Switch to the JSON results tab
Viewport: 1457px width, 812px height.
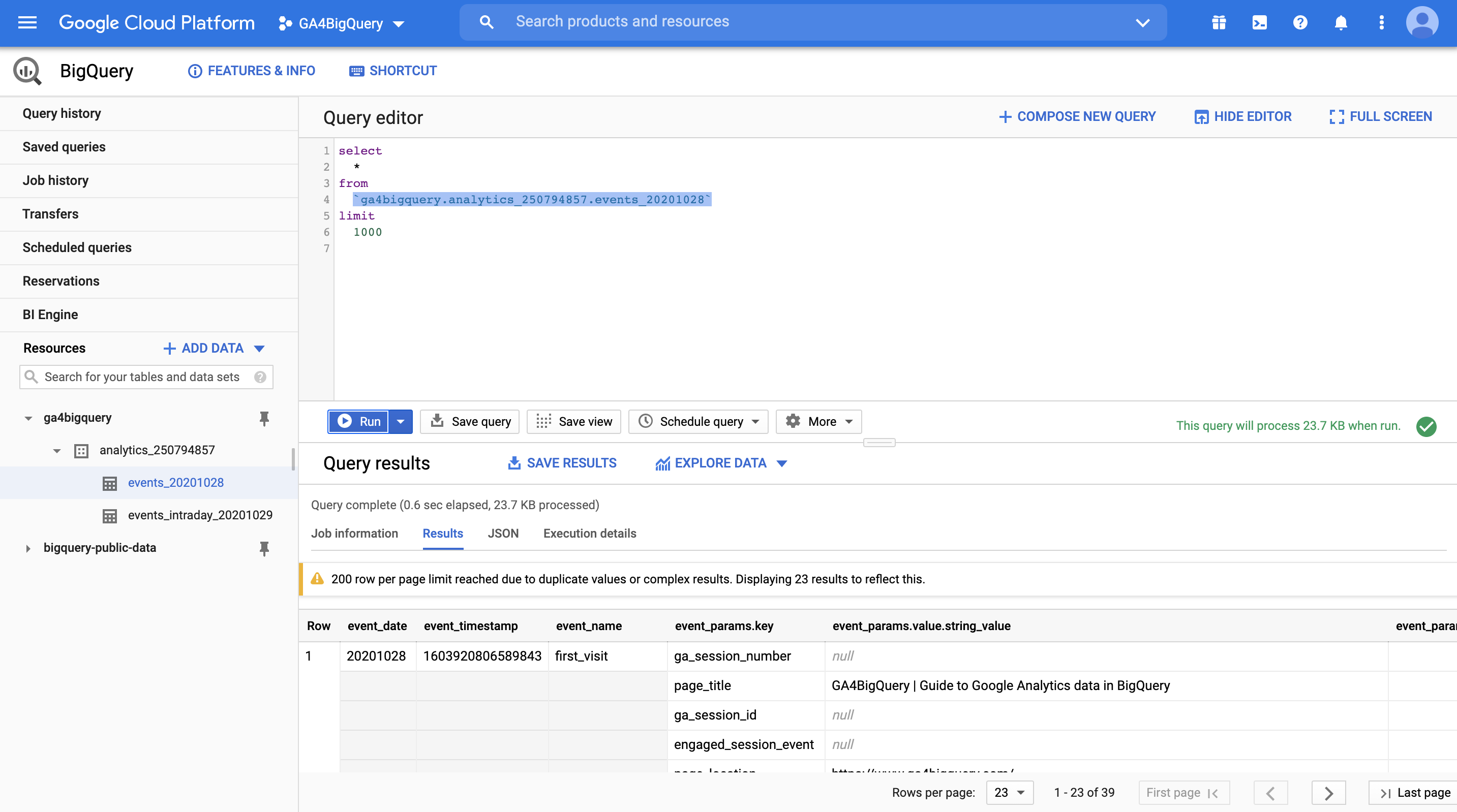(x=503, y=533)
